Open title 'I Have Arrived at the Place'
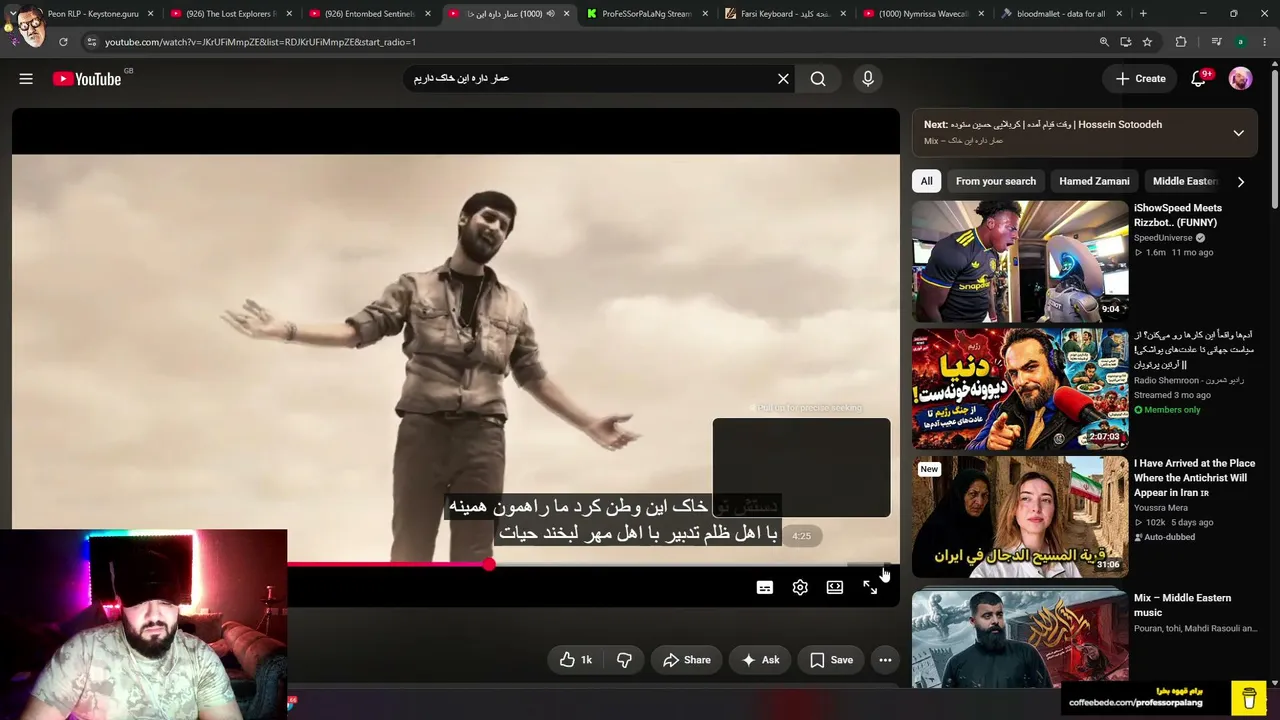The height and width of the screenshot is (720, 1280). pyautogui.click(x=1194, y=478)
